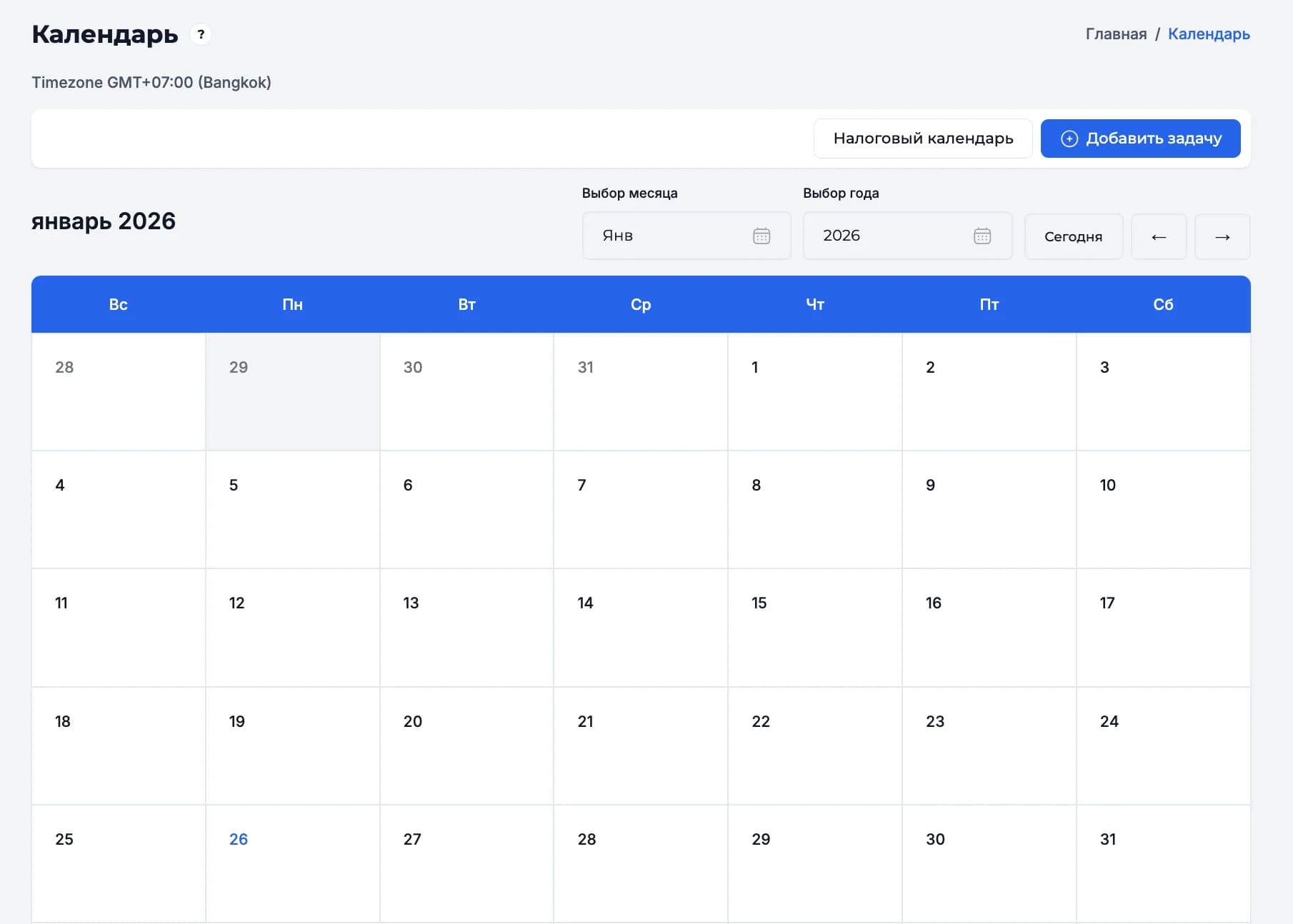Open the 2026 year selection field
Viewport: 1293px width, 924px height.
pyautogui.click(x=907, y=236)
